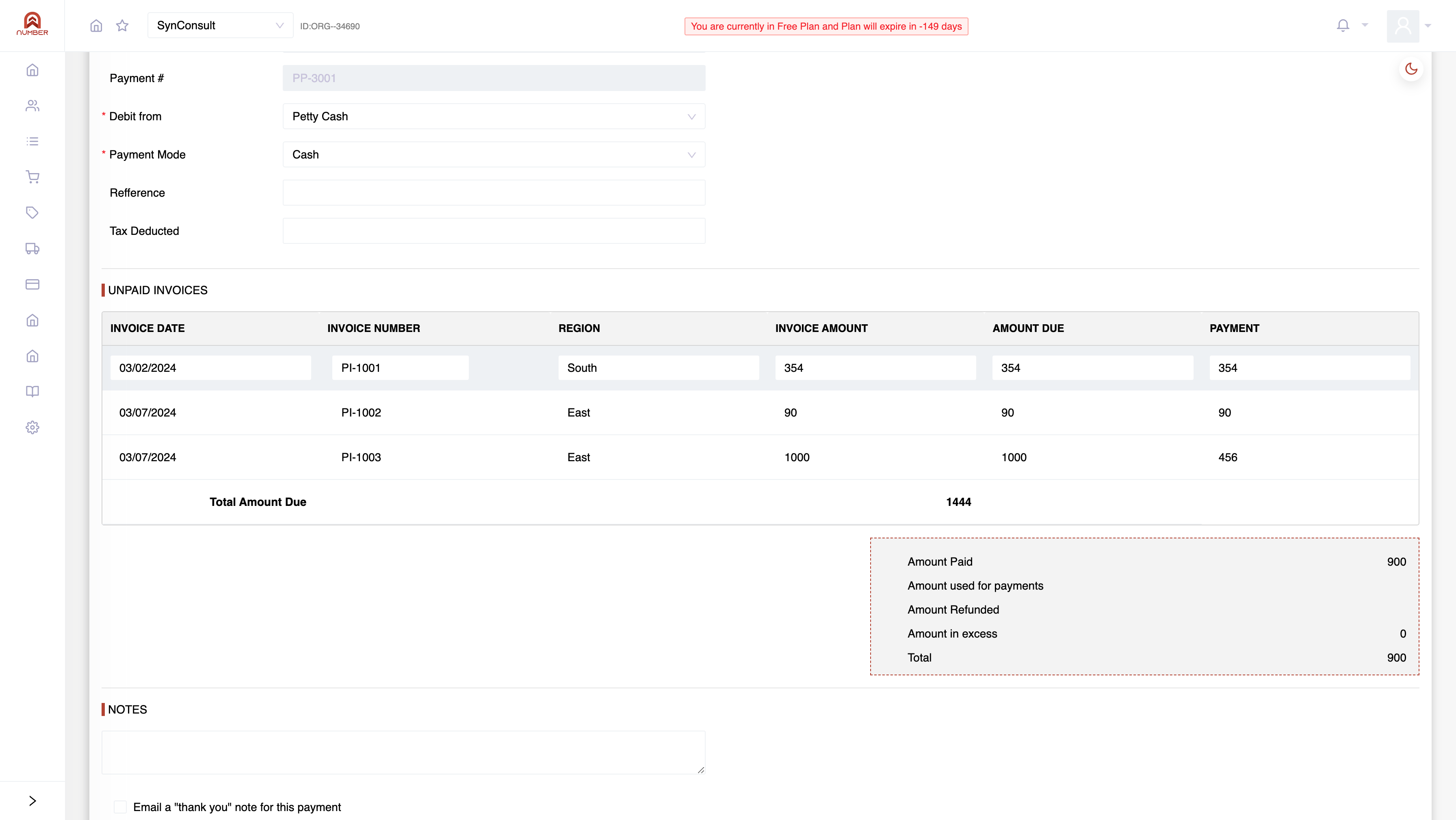Viewport: 1456px width, 820px height.
Task: Open book icon in sidebar
Action: 32,392
